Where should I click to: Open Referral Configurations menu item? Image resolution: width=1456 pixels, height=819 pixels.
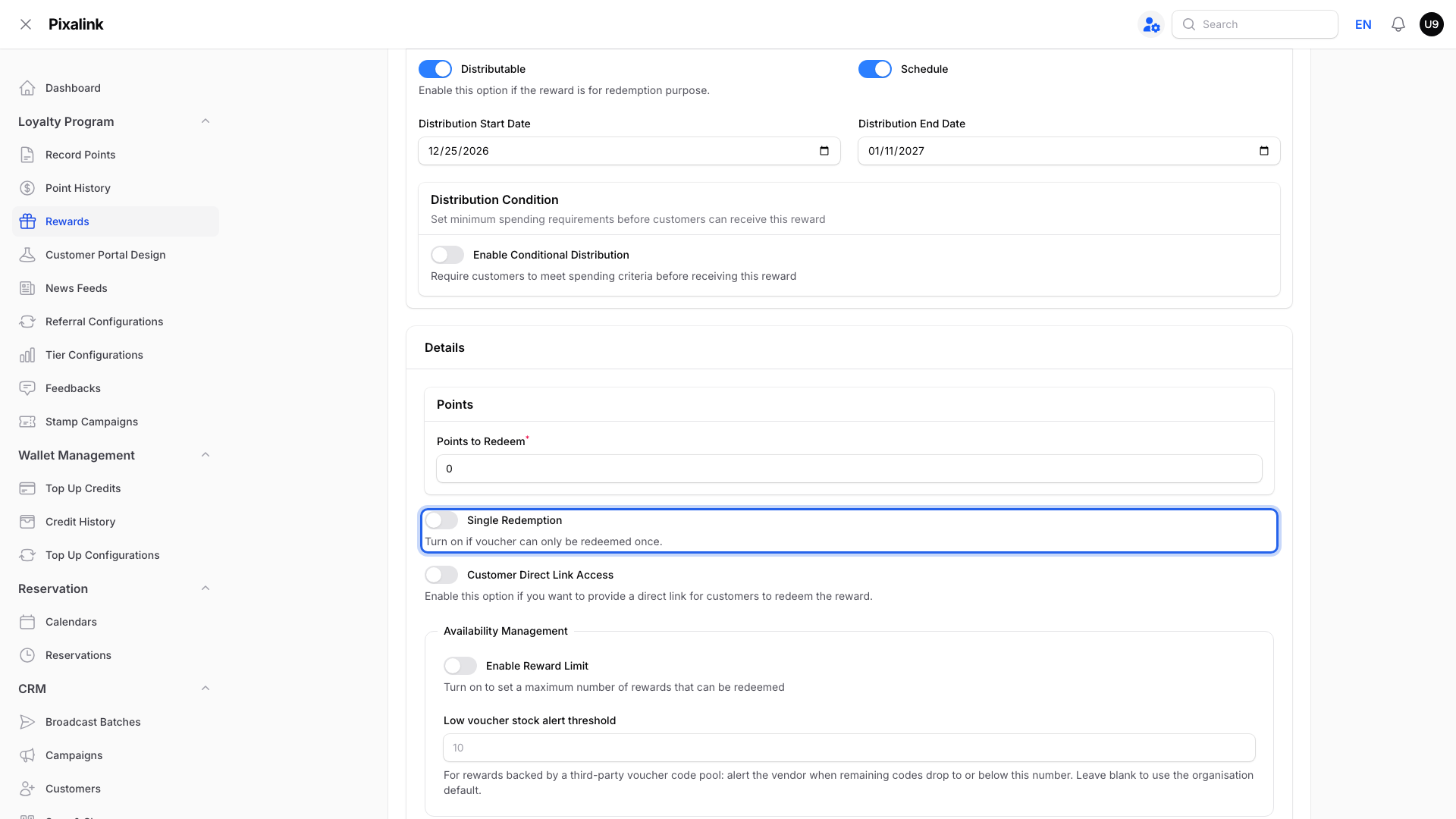[x=115, y=322]
